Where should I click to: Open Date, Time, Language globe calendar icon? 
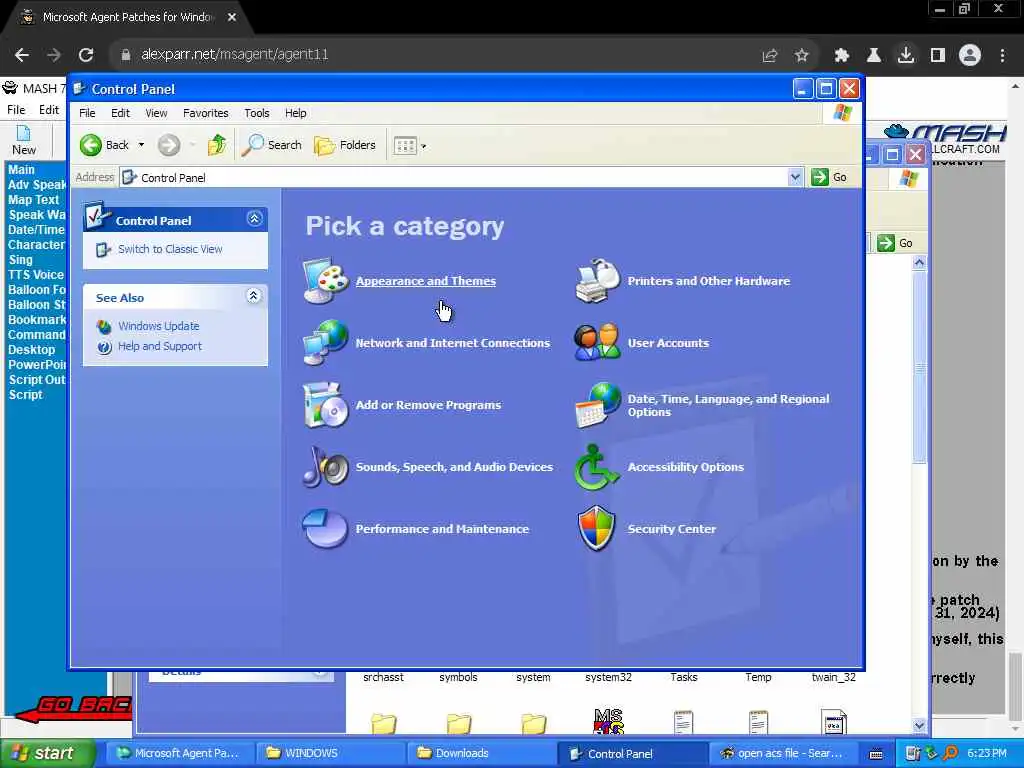point(597,405)
